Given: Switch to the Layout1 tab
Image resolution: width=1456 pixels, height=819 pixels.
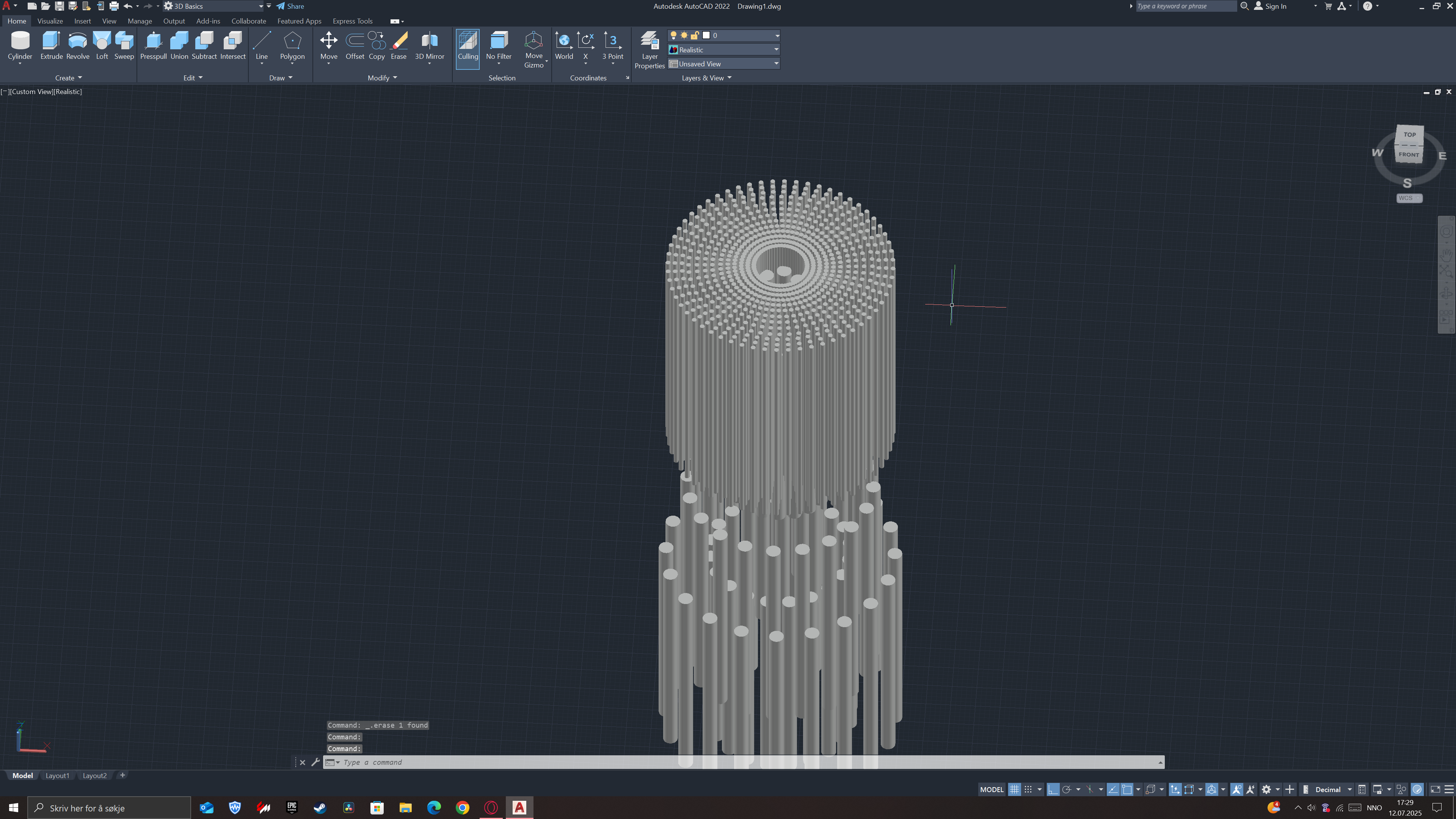Looking at the screenshot, I should point(57,775).
